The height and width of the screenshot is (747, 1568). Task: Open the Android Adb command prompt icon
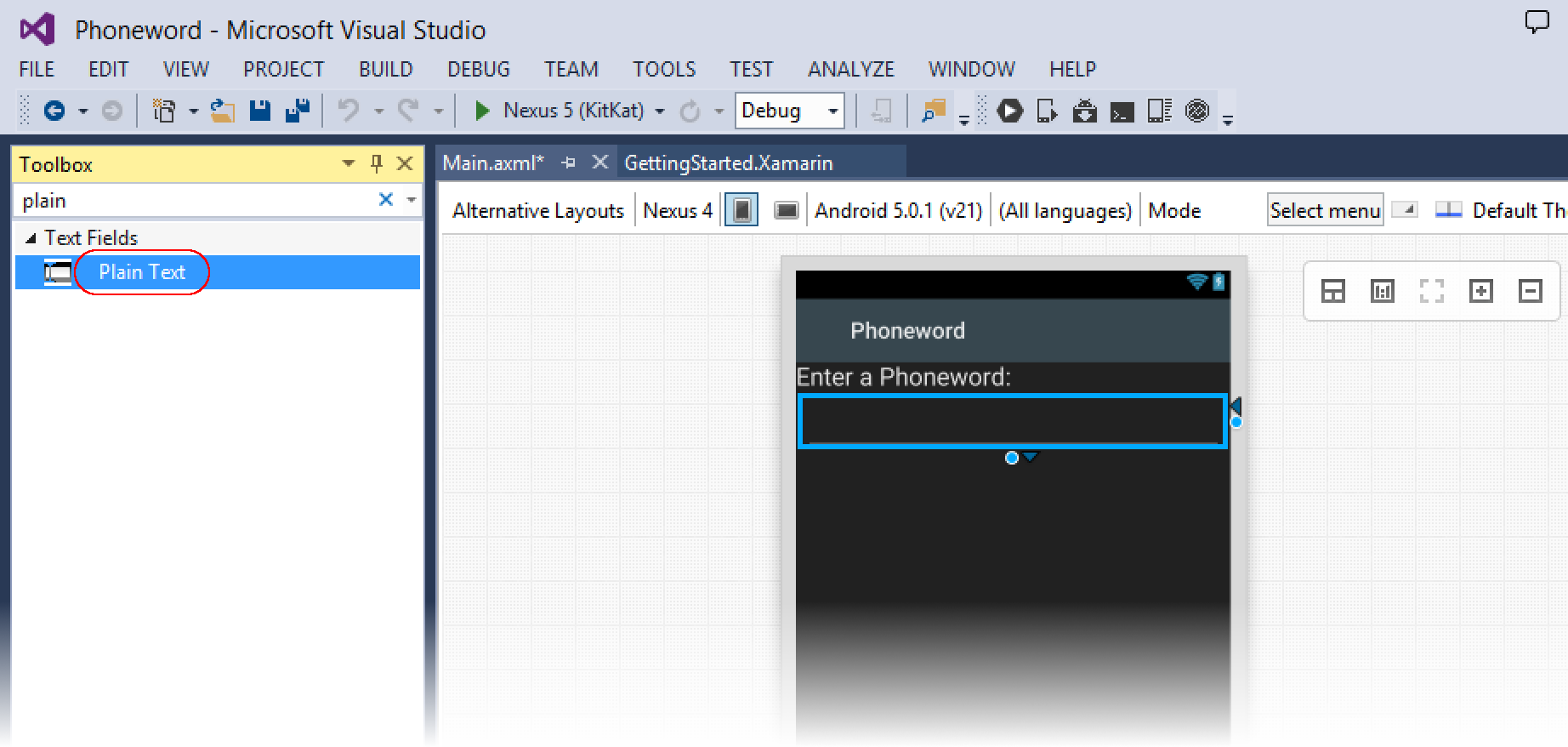[1122, 111]
